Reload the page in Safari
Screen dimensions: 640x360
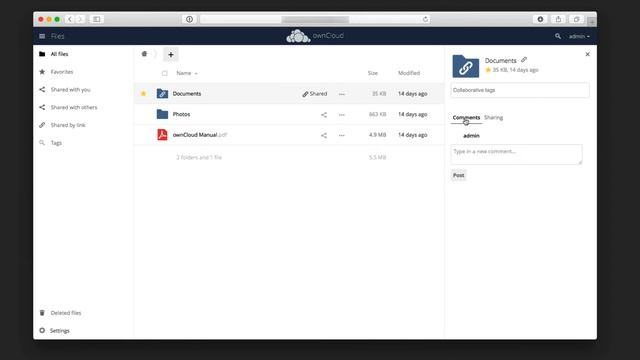pos(425,19)
